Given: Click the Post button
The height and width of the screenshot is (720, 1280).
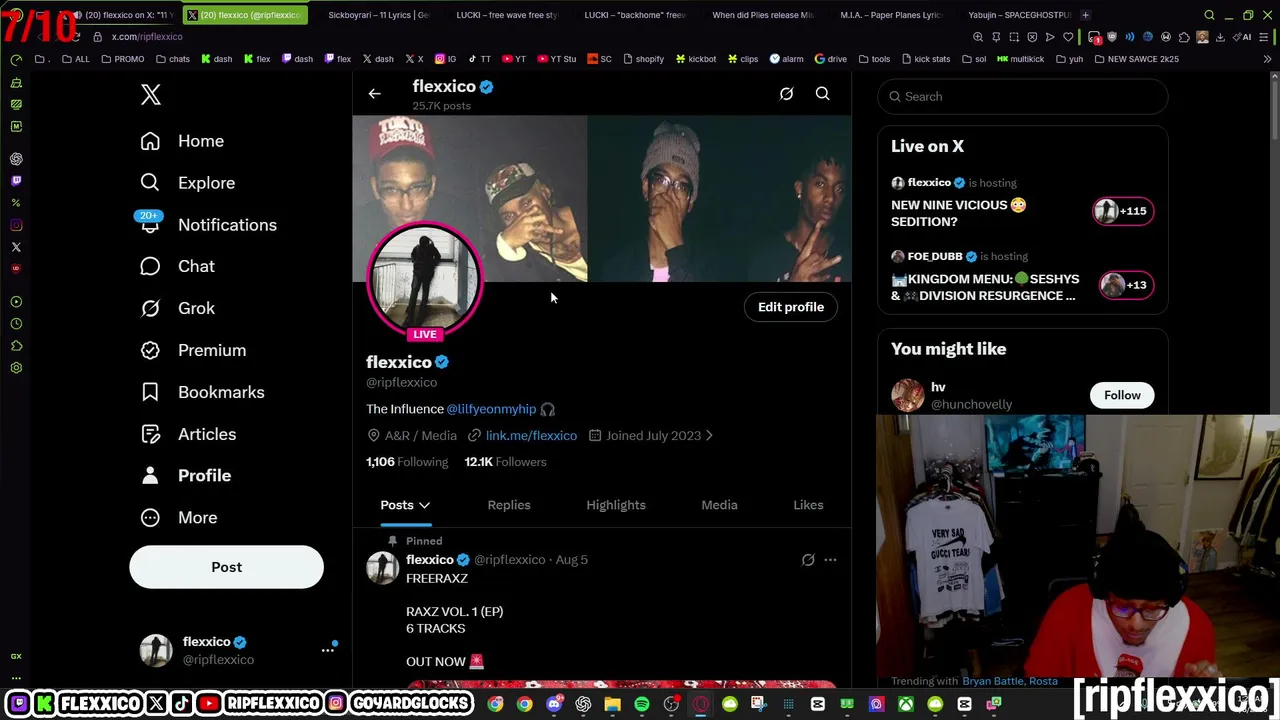Looking at the screenshot, I should coord(226,567).
